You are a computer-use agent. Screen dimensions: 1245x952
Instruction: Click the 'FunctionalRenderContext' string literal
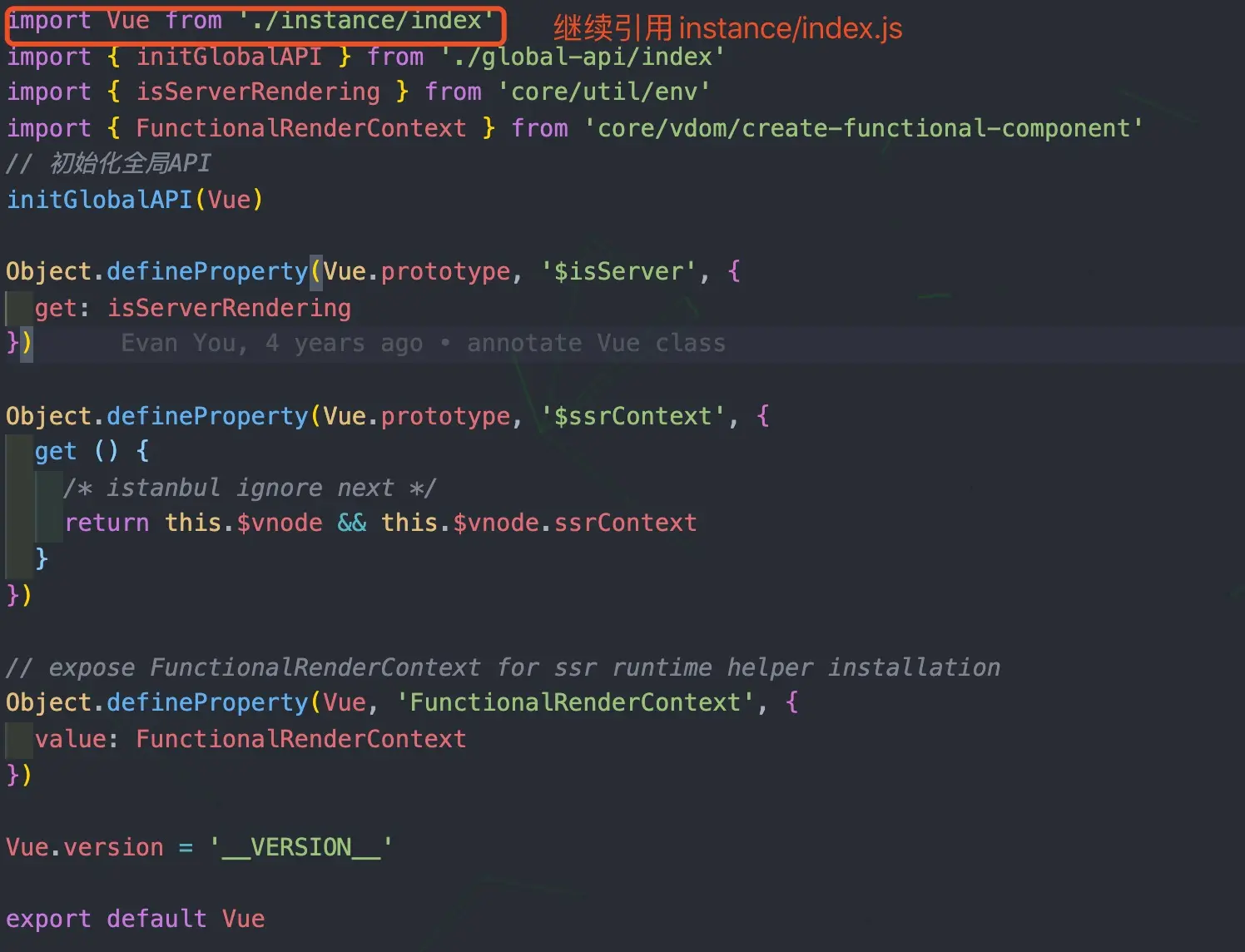click(x=576, y=702)
